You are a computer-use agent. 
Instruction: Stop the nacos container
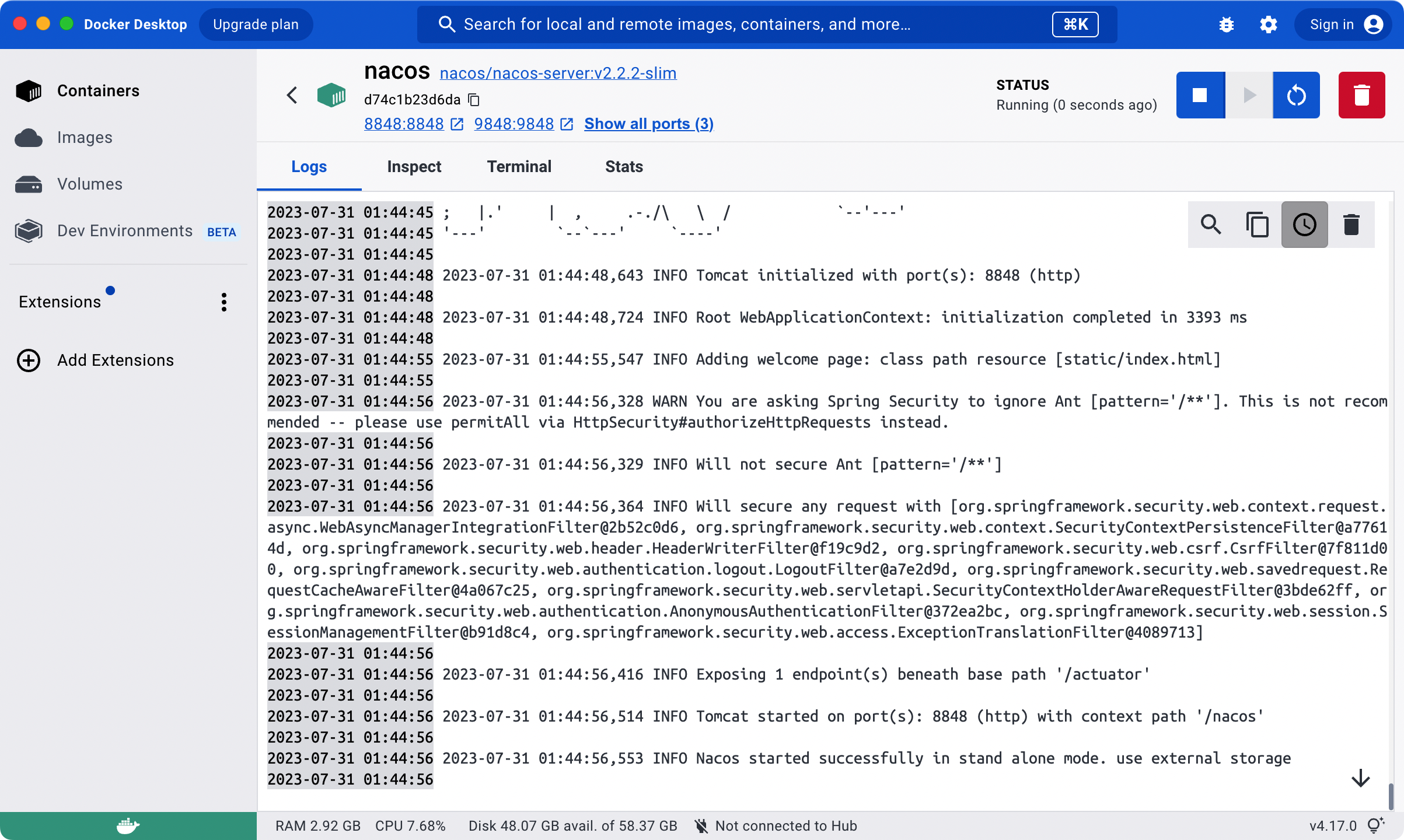coord(1200,94)
